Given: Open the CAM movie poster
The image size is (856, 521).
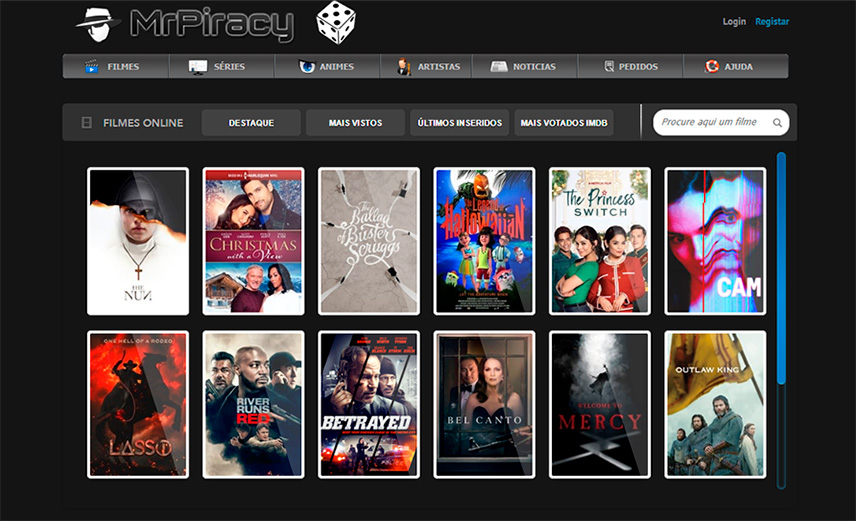Looking at the screenshot, I should click(715, 241).
